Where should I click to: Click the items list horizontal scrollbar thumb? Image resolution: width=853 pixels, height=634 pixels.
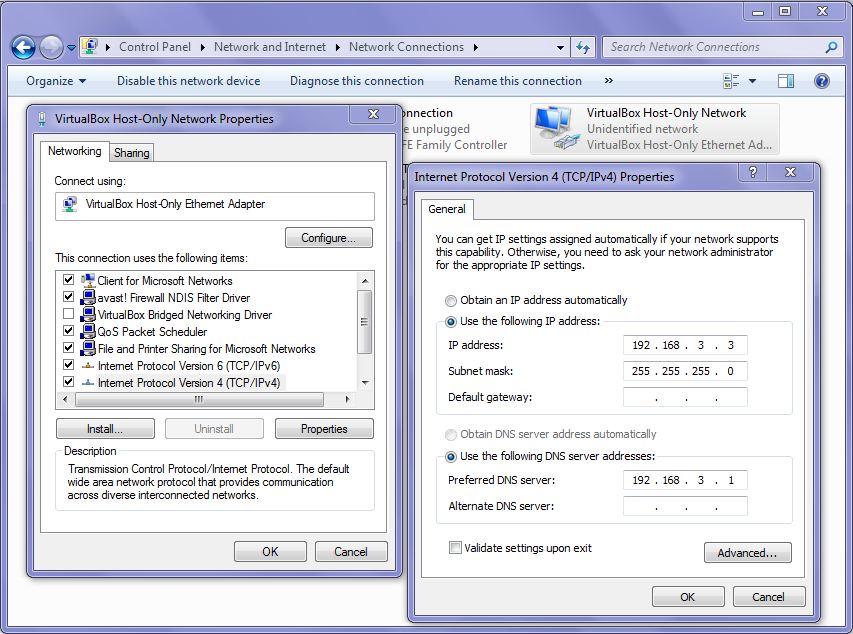[x=199, y=400]
